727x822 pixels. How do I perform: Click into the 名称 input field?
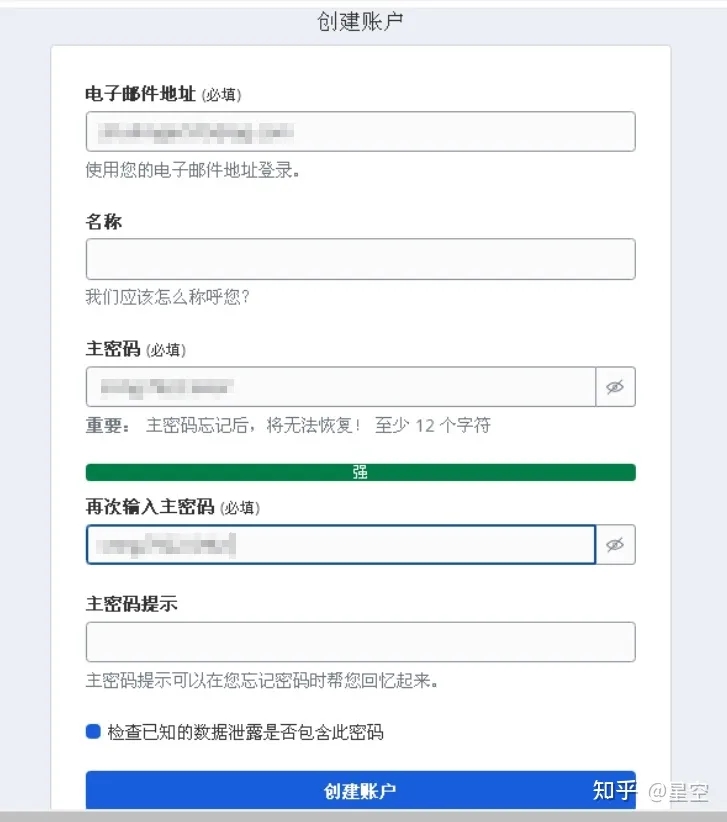click(360, 259)
